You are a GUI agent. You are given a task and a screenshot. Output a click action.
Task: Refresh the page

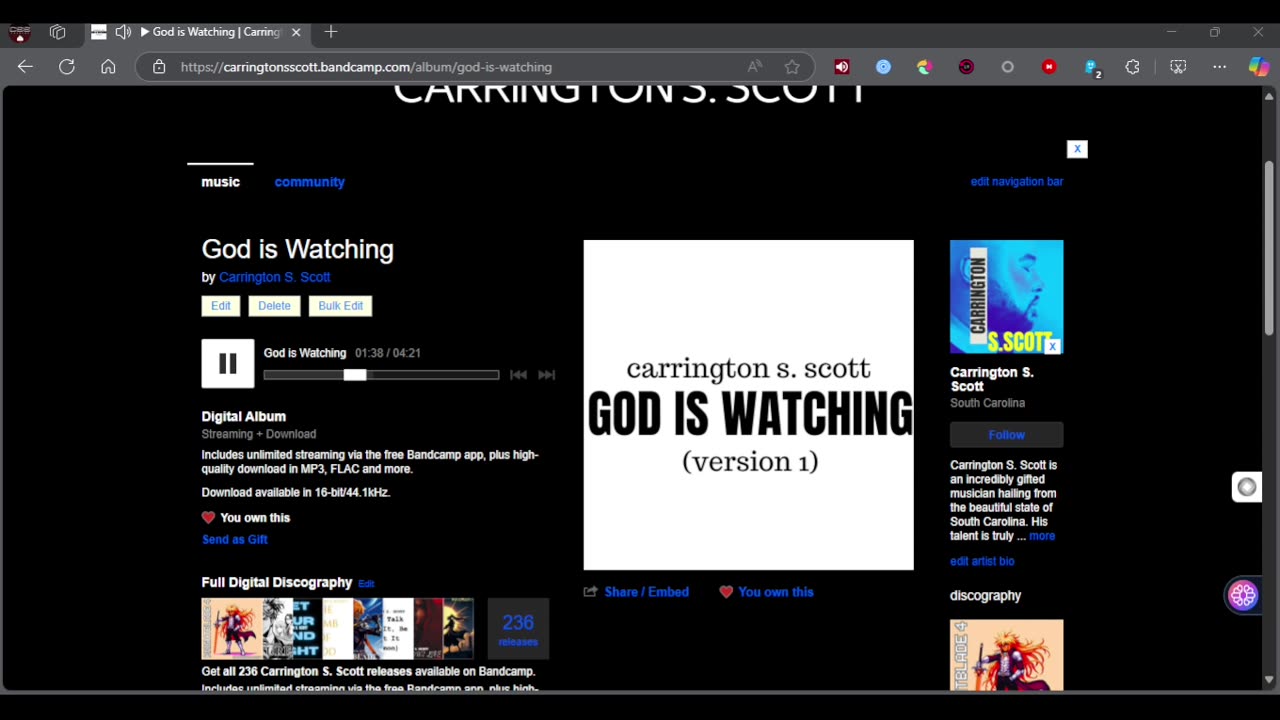(67, 67)
